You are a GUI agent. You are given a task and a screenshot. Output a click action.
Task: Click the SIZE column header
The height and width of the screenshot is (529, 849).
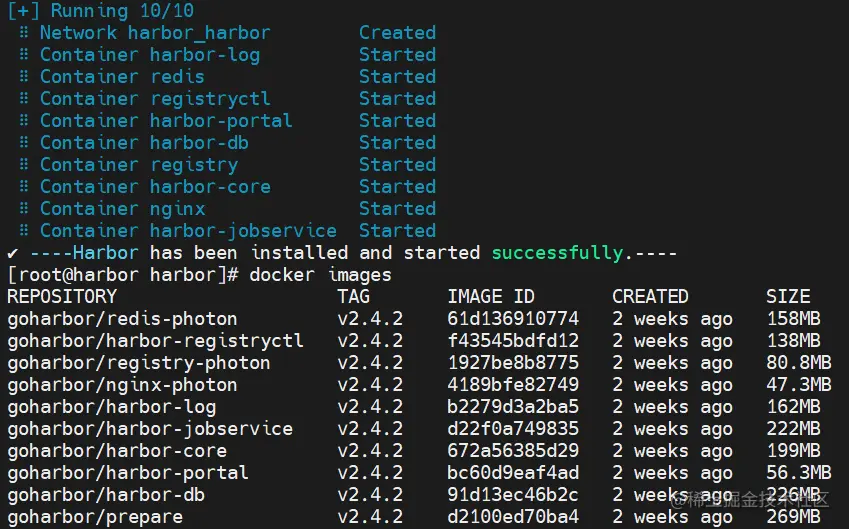(x=788, y=297)
